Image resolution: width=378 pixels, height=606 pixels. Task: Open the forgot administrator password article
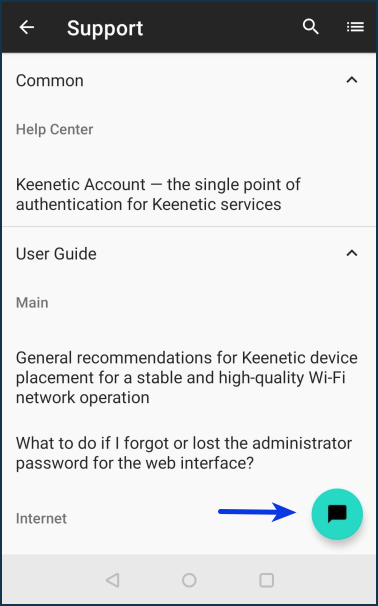pos(184,453)
